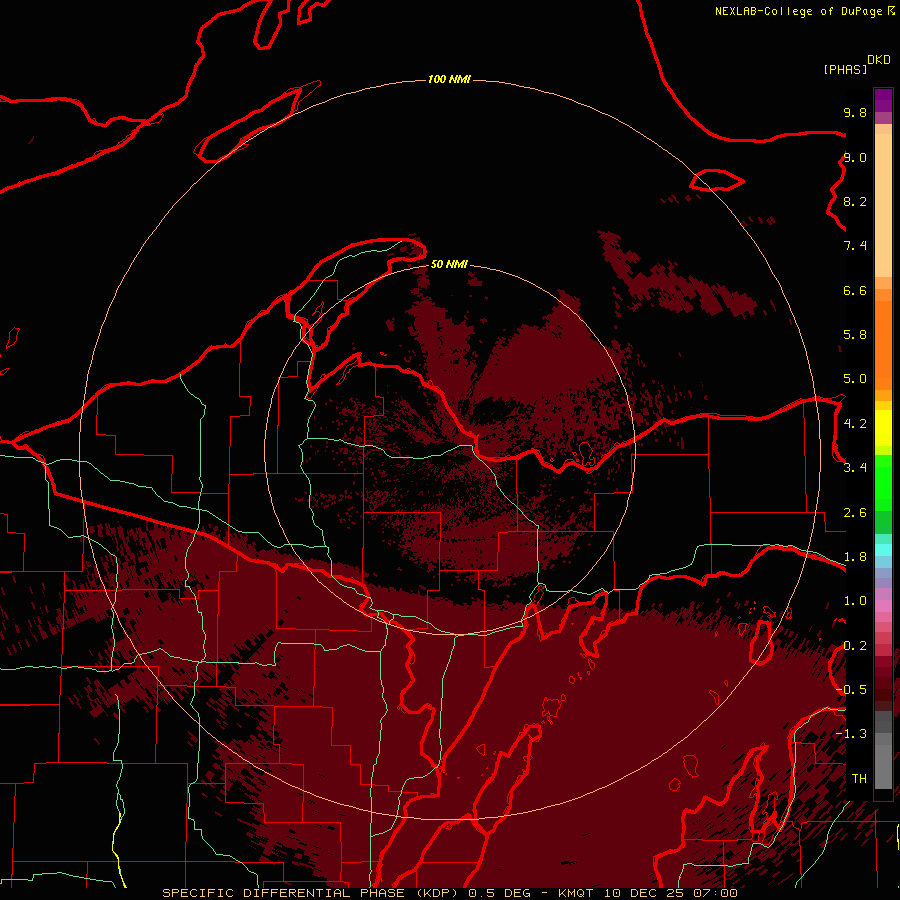The width and height of the screenshot is (900, 900).
Task: Click the 10 DEC 25 date text
Action: tap(645, 893)
